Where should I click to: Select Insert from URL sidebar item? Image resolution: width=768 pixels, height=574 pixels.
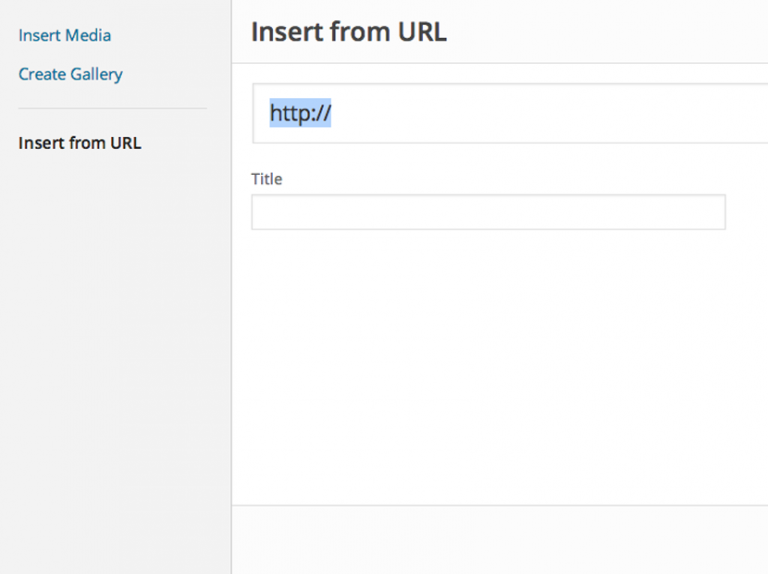[x=80, y=143]
